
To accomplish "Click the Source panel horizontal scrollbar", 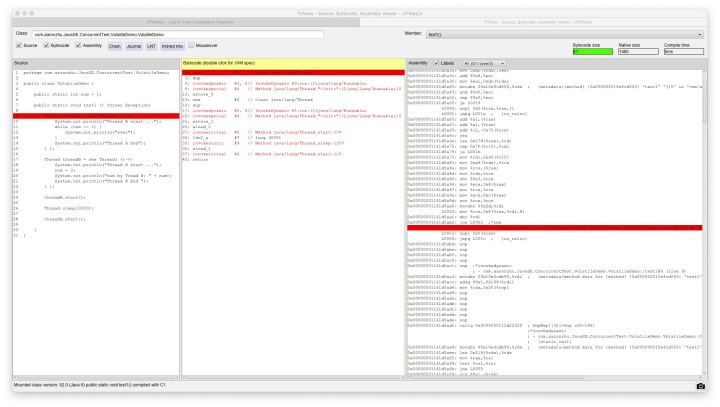I will pyautogui.click(x=96, y=378).
